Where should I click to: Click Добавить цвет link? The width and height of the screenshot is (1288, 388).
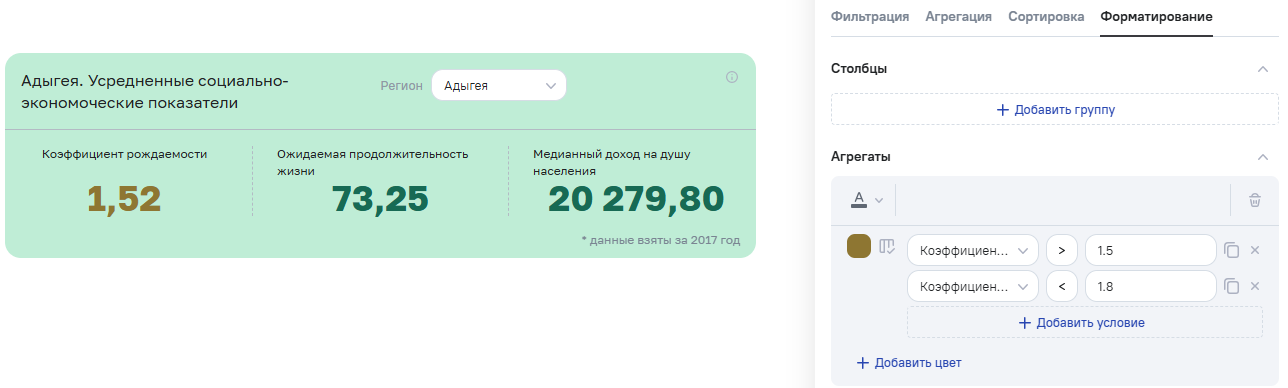(x=909, y=363)
